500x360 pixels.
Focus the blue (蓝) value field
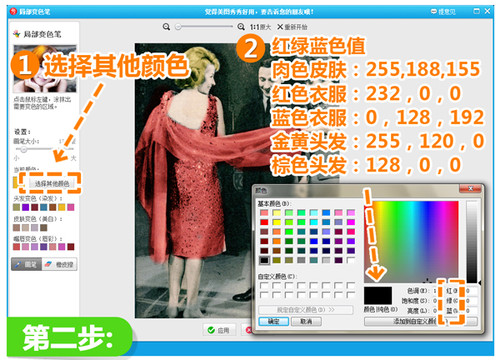point(471,311)
